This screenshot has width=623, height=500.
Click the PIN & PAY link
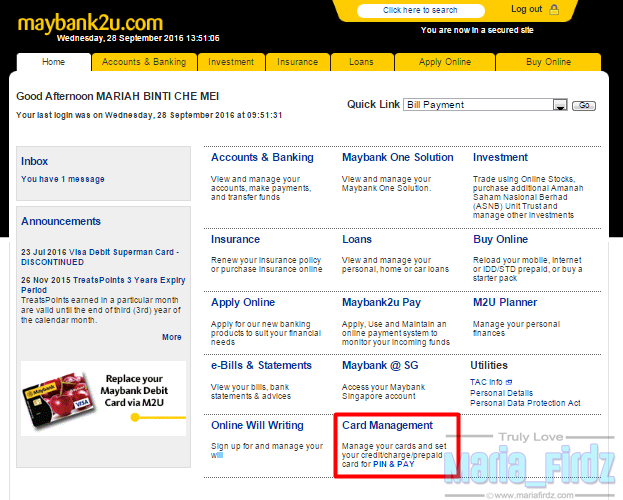(394, 464)
